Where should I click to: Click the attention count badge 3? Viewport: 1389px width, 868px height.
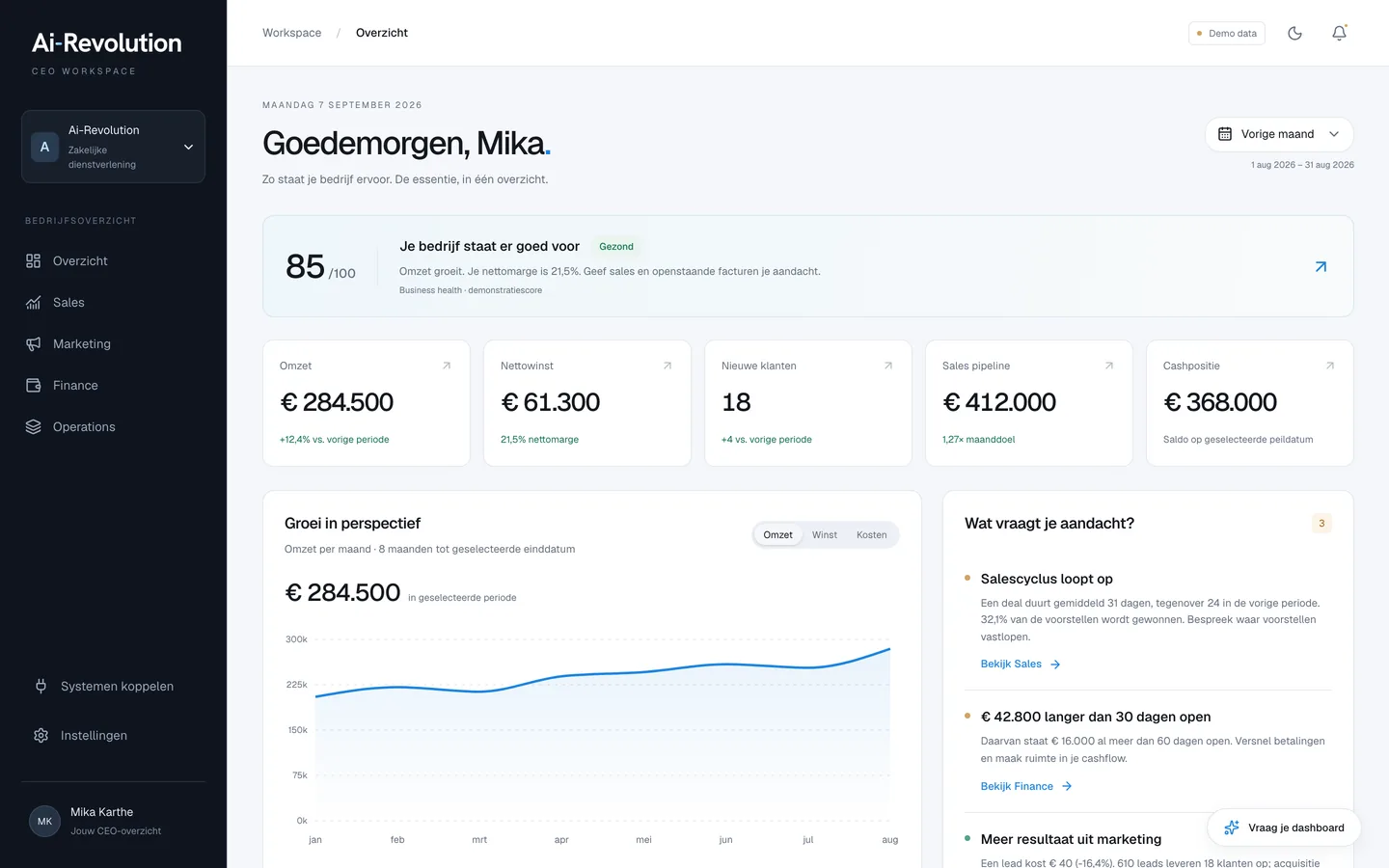coord(1321,524)
